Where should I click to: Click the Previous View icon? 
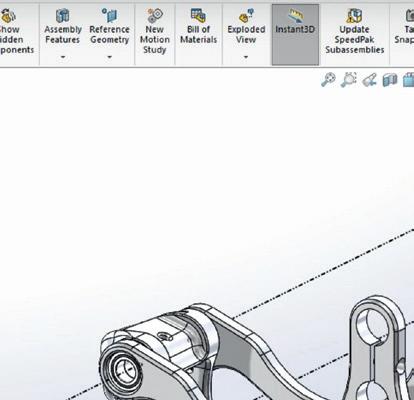click(x=369, y=80)
